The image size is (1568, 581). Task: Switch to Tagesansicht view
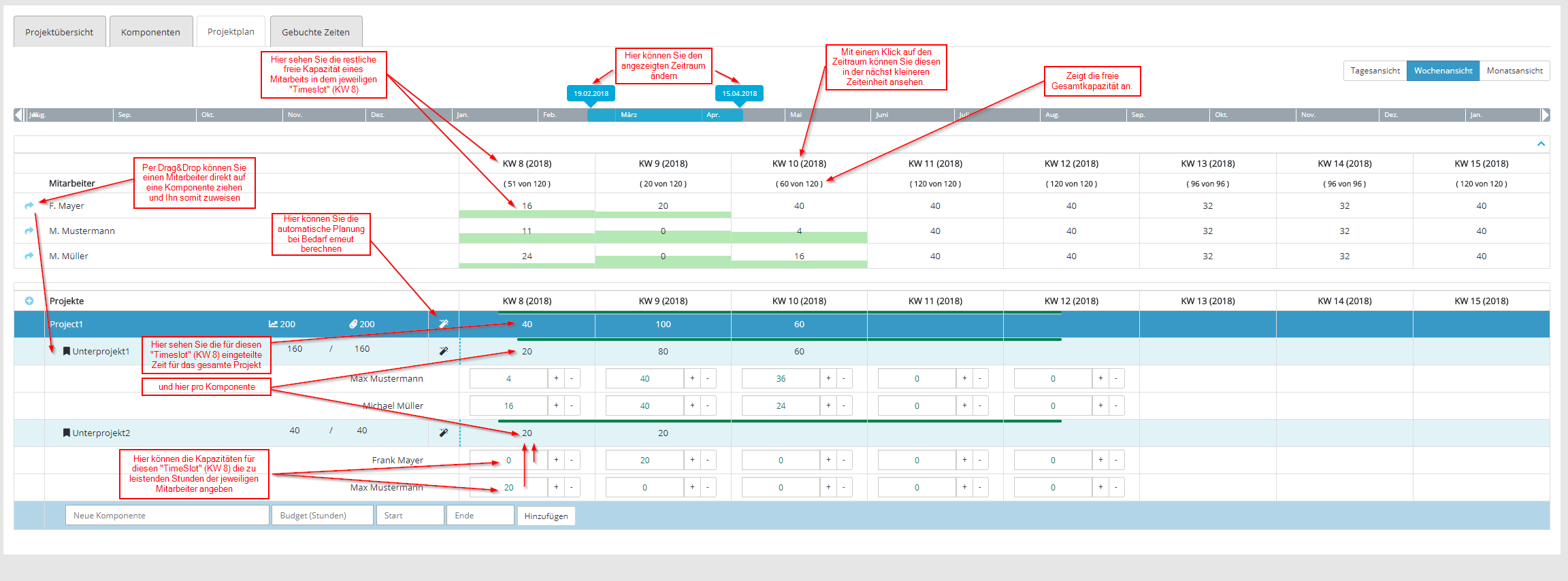click(x=1375, y=71)
